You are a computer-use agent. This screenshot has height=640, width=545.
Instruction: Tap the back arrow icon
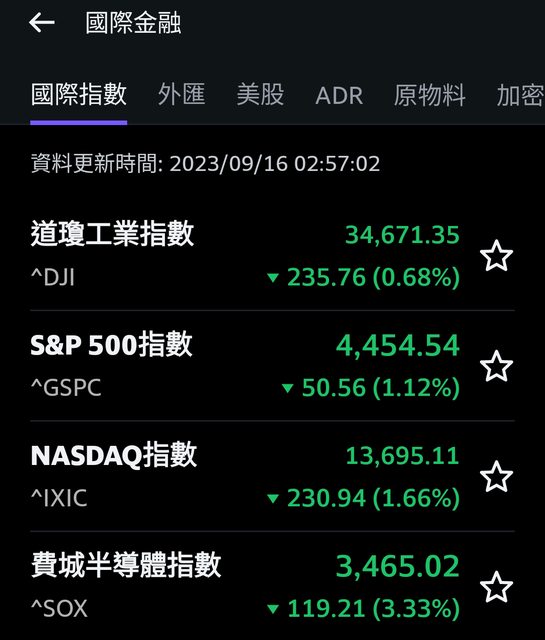pyautogui.click(x=42, y=22)
